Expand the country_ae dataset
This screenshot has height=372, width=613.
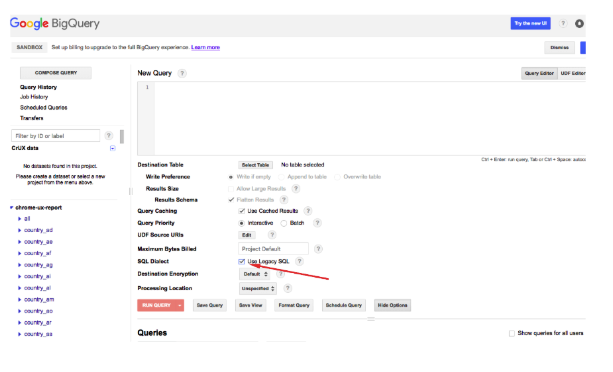[x=19, y=242]
